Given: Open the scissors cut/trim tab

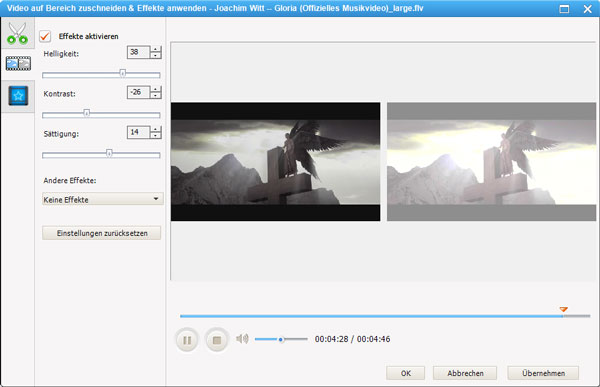Looking at the screenshot, I should 18,33.
